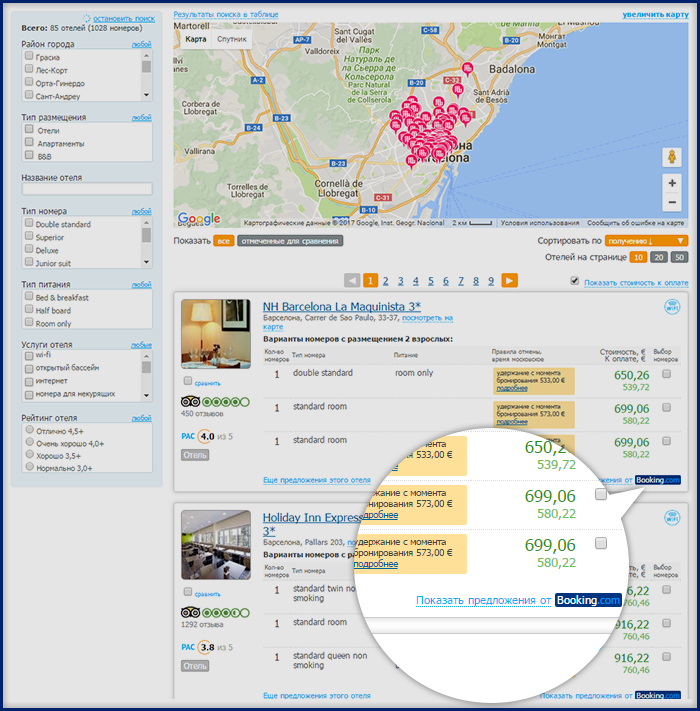Open Holiday Inn Express photo thumbnail
The height and width of the screenshot is (711, 700).
(216, 545)
